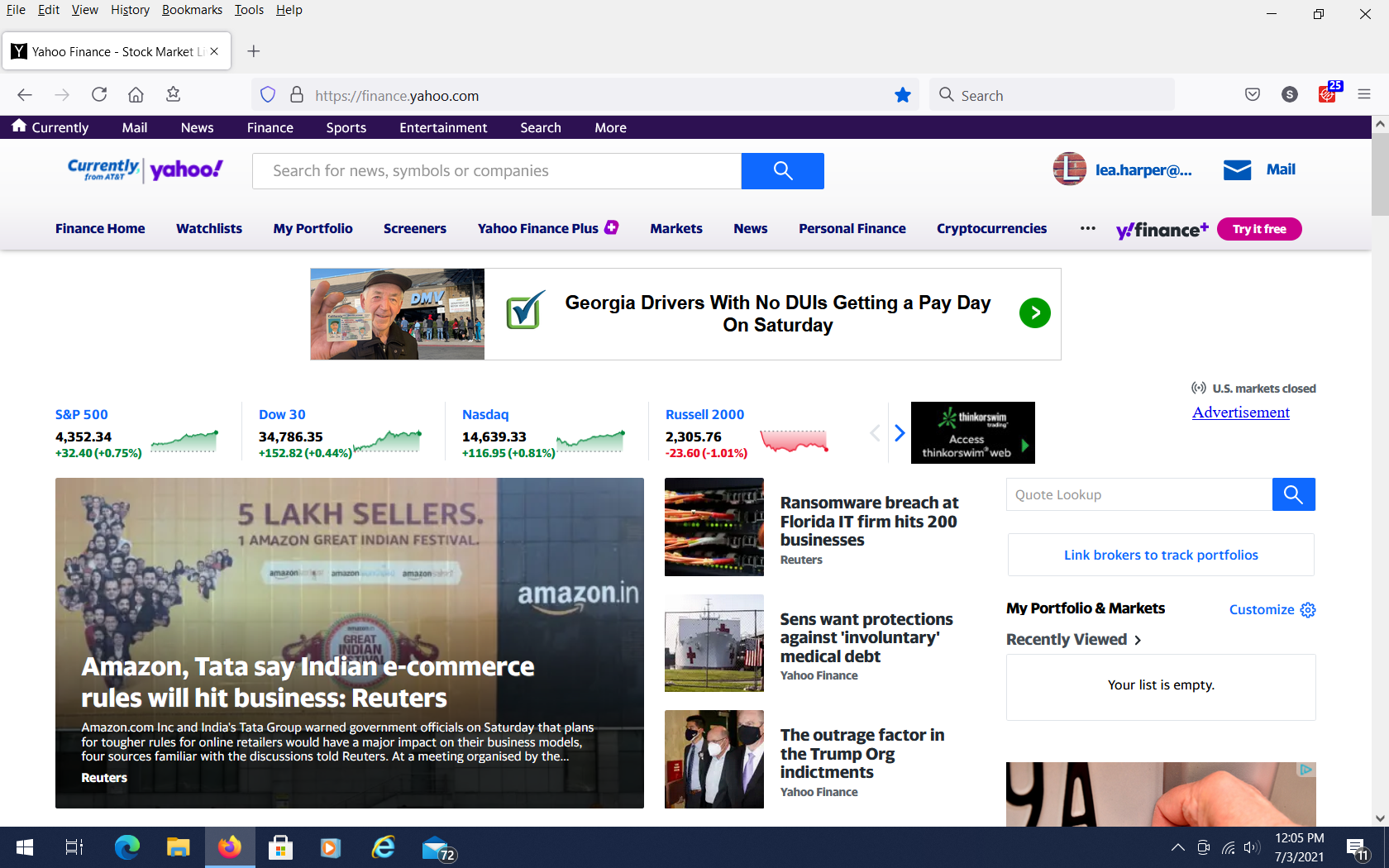Click the Try it free button
1389x868 pixels.
tap(1259, 229)
